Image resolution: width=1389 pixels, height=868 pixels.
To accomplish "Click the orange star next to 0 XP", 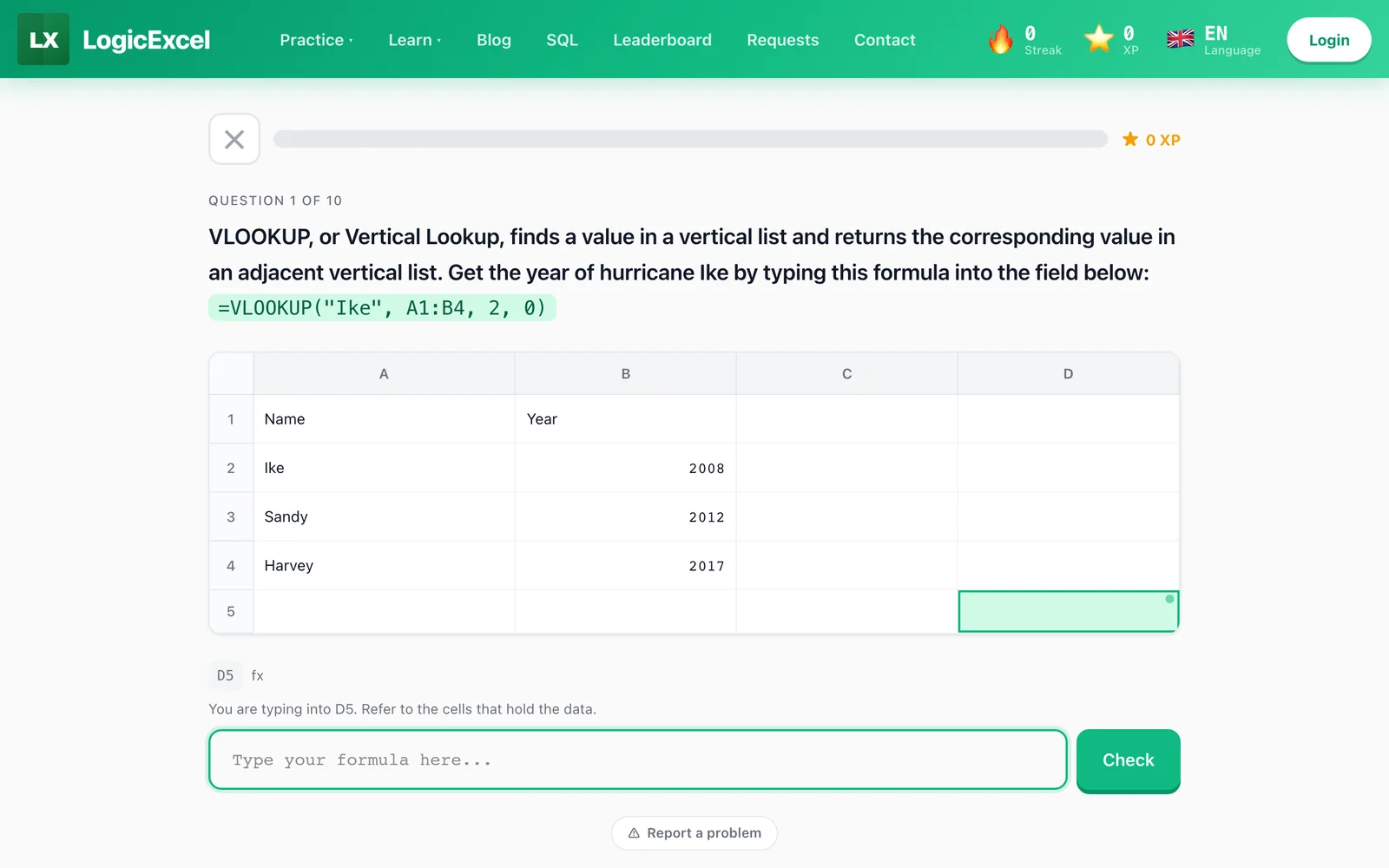I will [1130, 139].
